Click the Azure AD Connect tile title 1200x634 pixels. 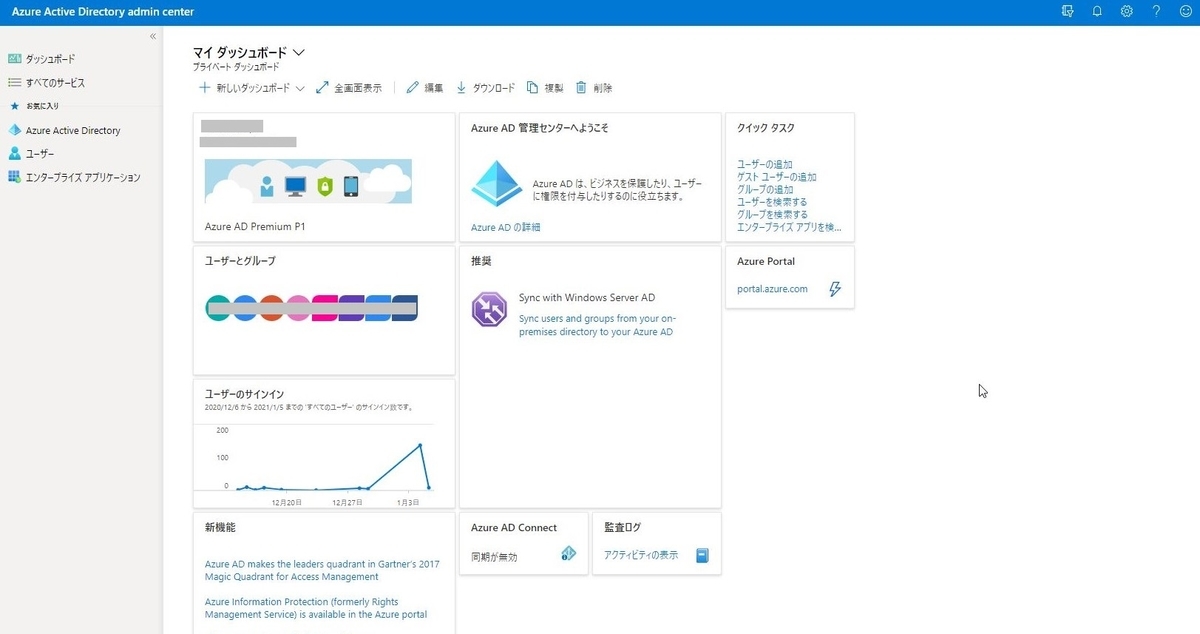[514, 527]
